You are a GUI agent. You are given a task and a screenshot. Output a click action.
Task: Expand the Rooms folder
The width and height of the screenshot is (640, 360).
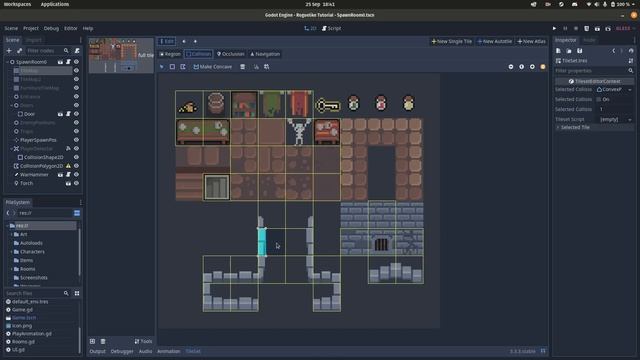11,269
